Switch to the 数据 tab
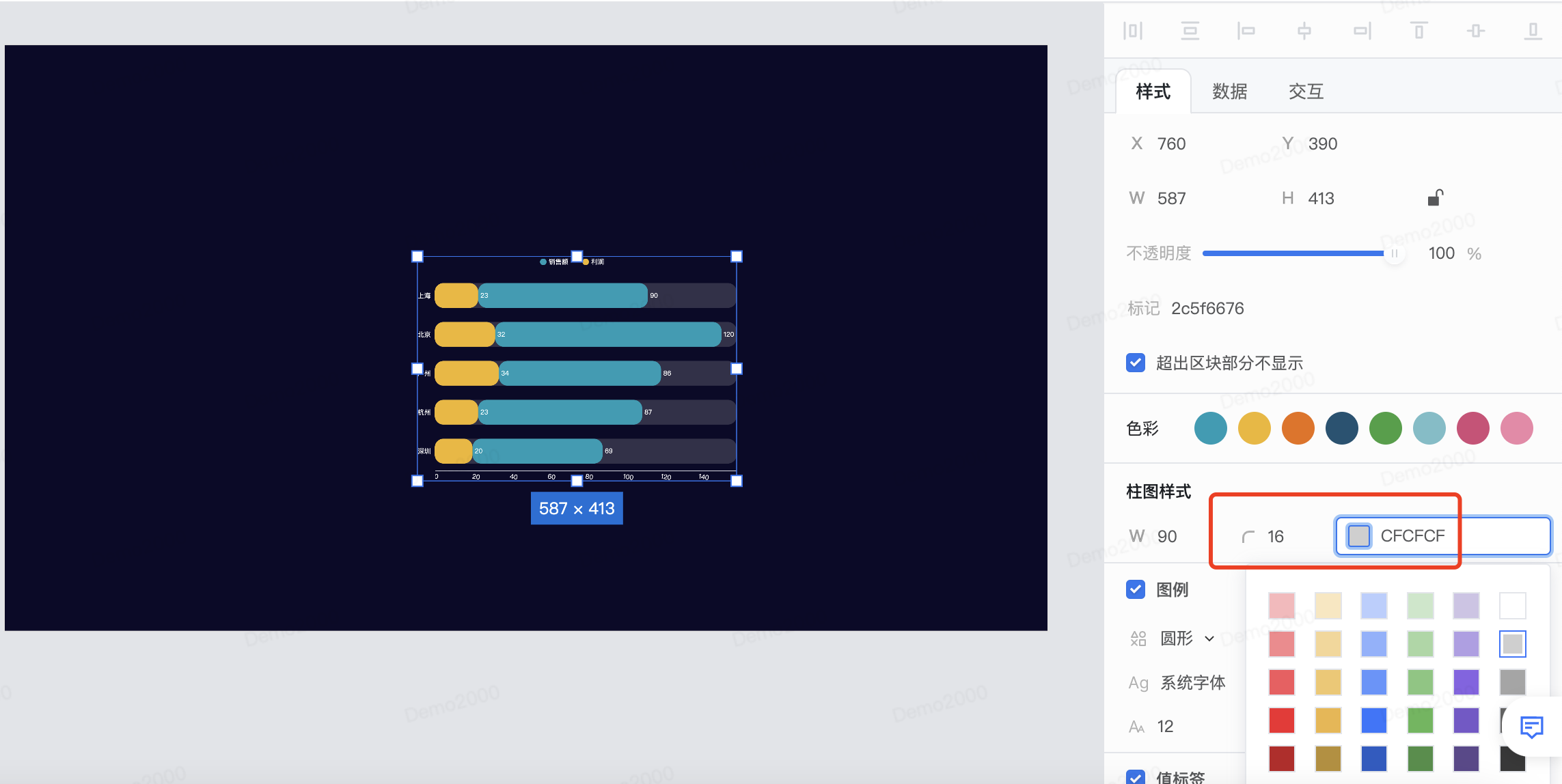 (1230, 92)
